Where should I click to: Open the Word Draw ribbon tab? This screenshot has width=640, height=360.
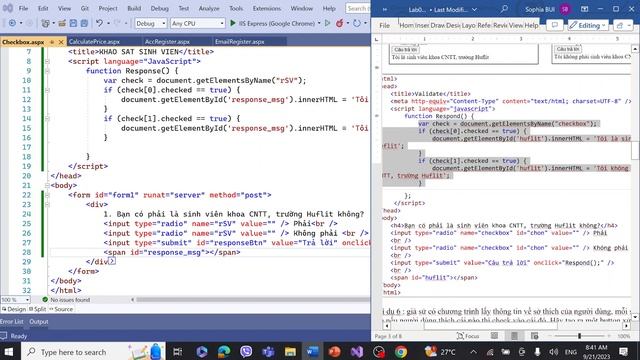[x=437, y=25]
